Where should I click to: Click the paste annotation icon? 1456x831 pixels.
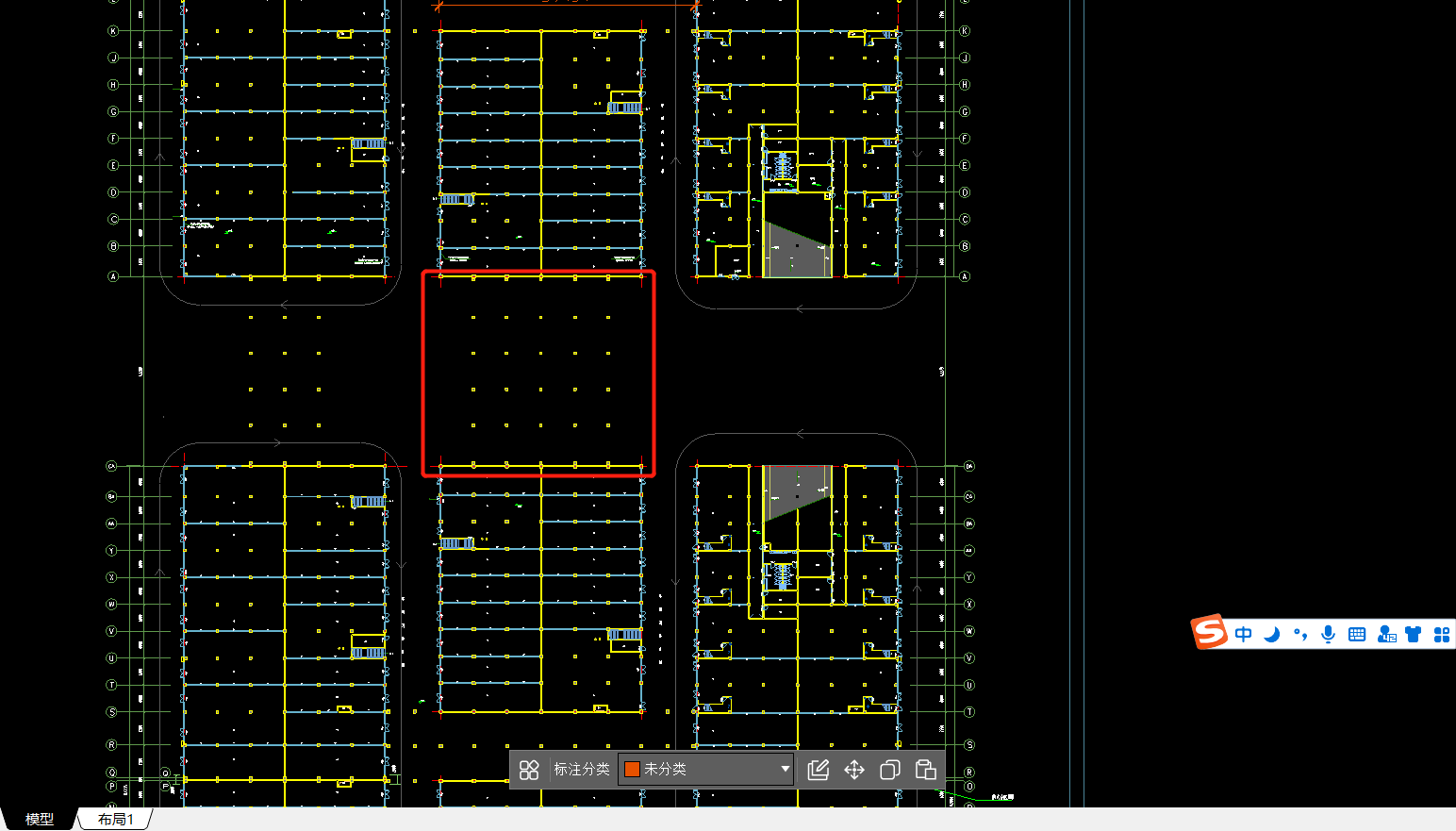pyautogui.click(x=925, y=770)
